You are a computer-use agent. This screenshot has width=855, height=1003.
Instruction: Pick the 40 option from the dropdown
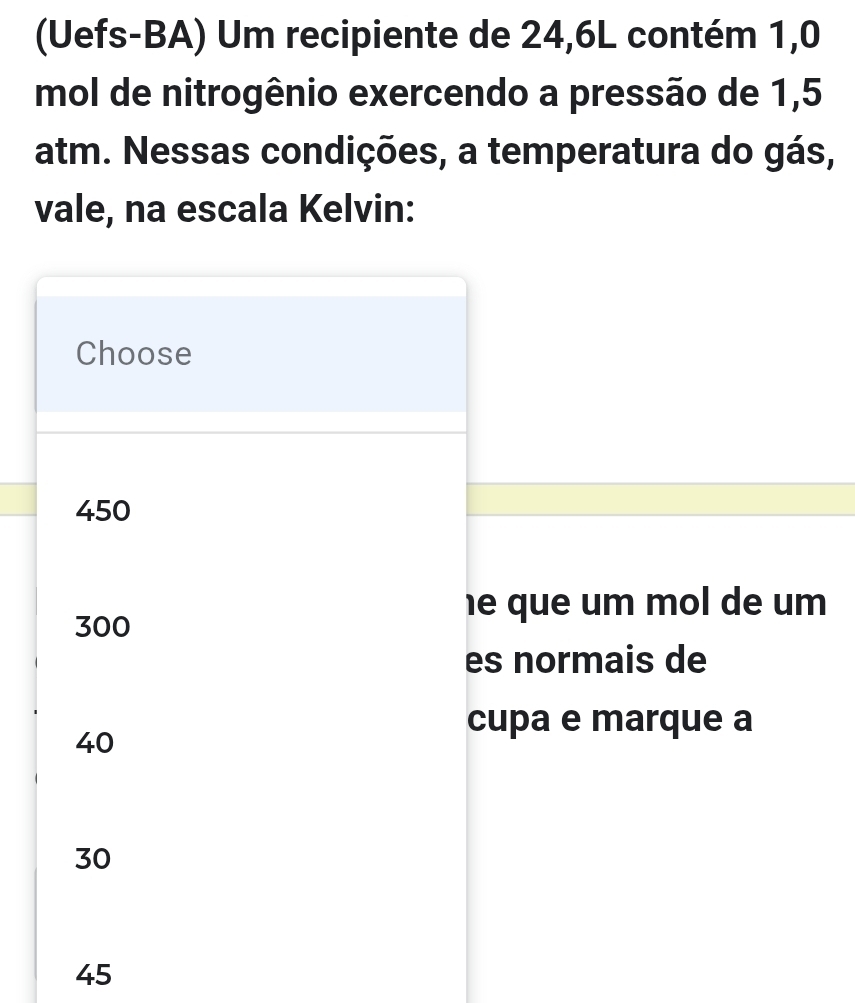(94, 742)
